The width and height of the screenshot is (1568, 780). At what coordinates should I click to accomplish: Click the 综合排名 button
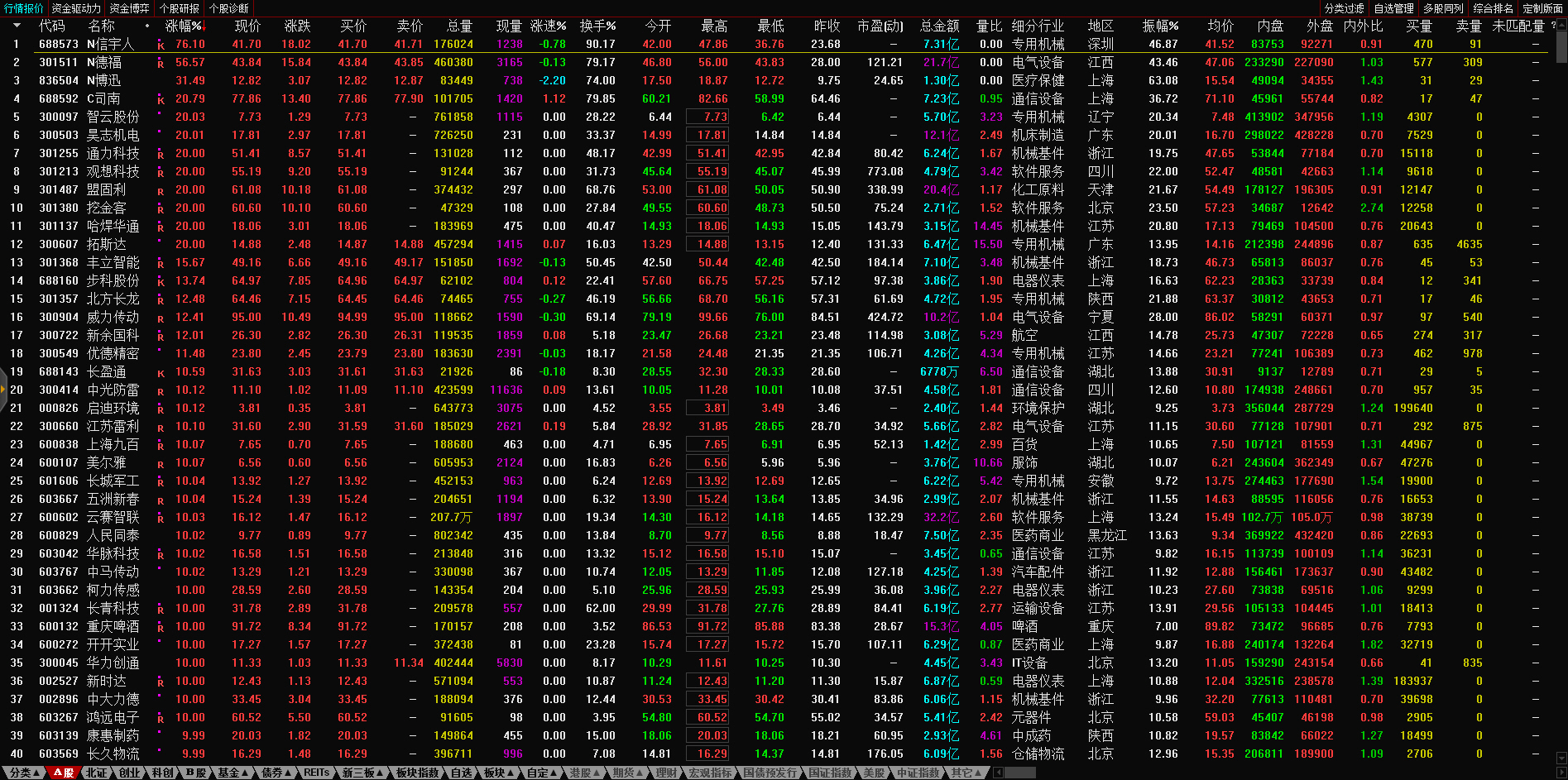click(1493, 8)
